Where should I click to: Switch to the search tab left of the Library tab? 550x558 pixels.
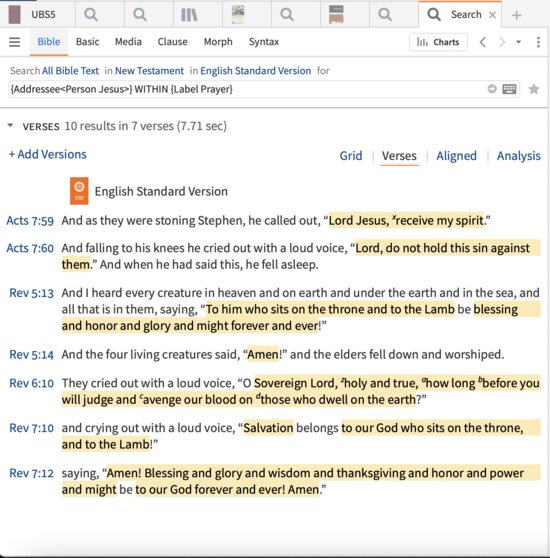pyautogui.click(x=140, y=15)
